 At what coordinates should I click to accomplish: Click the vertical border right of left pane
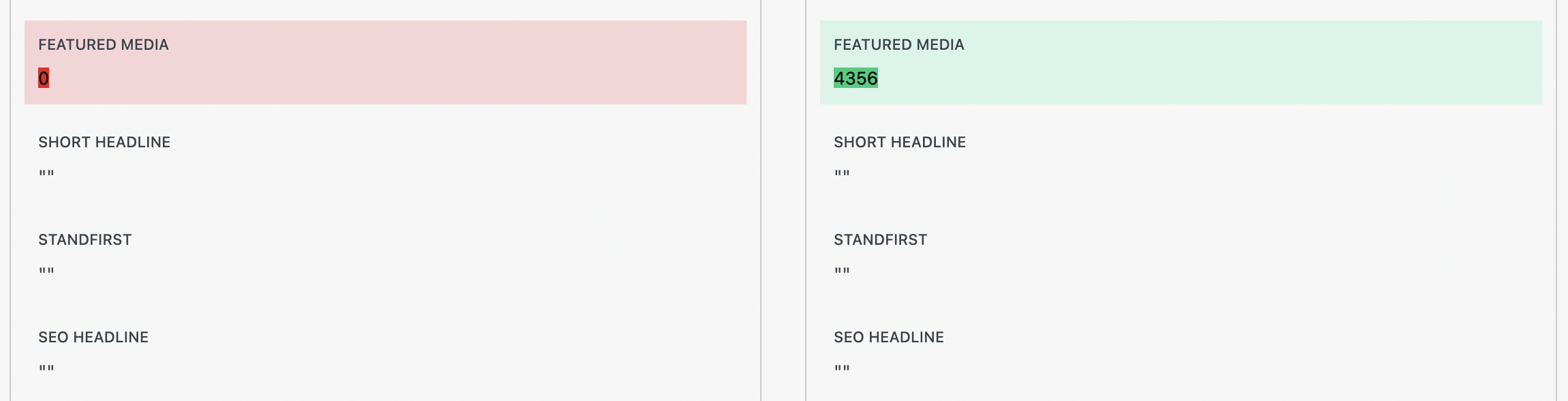(761, 205)
